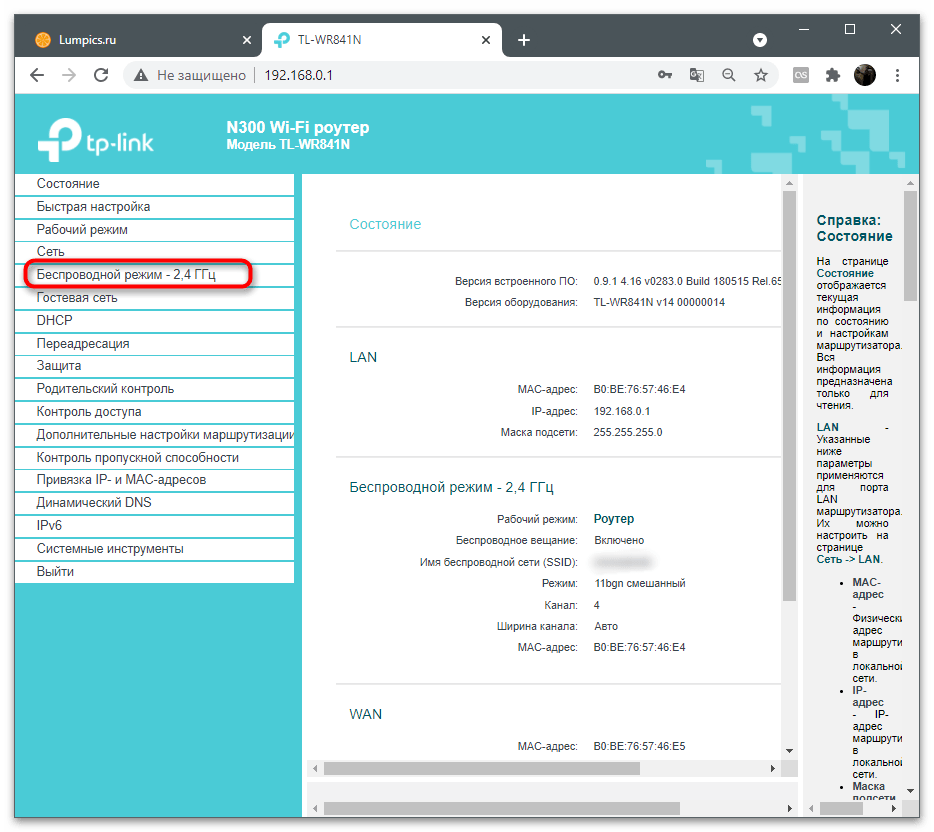Image resolution: width=934 pixels, height=832 pixels.
Task: Open the Защита menu item
Action: click(x=154, y=366)
